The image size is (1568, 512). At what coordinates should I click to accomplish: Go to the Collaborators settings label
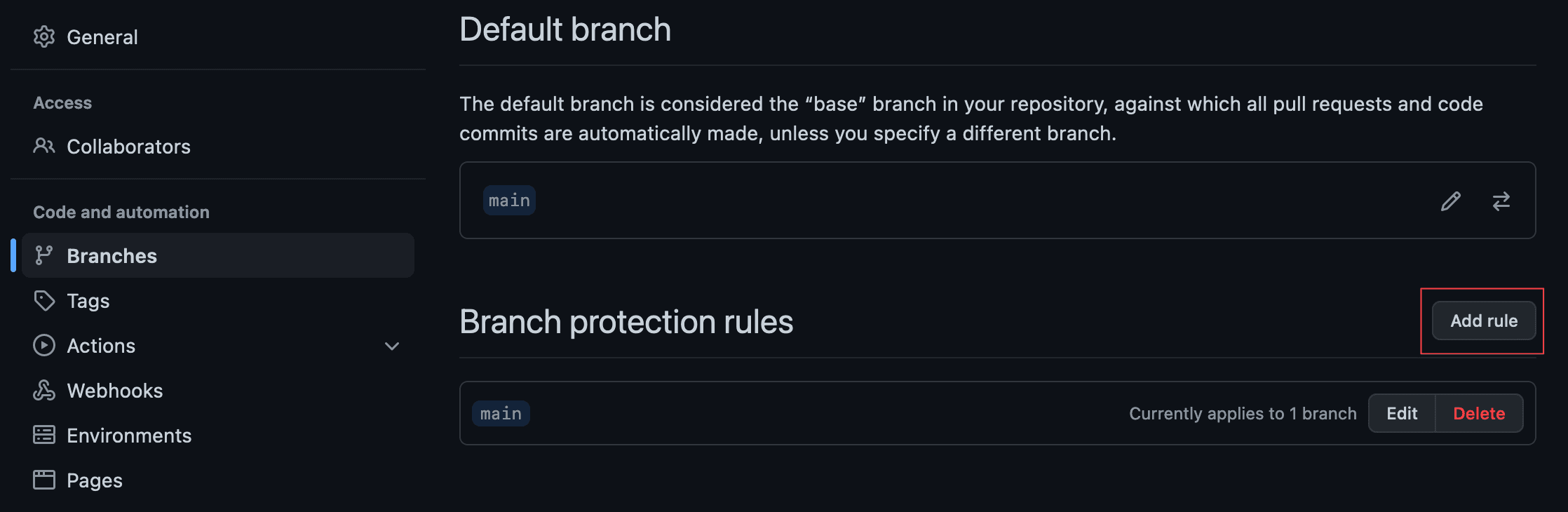coord(128,147)
